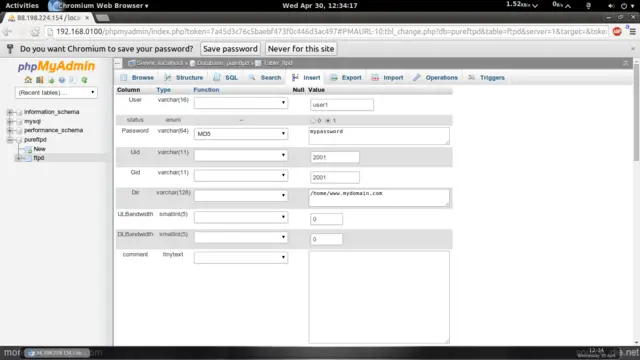This screenshot has width=640, height=360.
Task: Open Function dropdown for ULBandwidth row
Action: coord(241,217)
